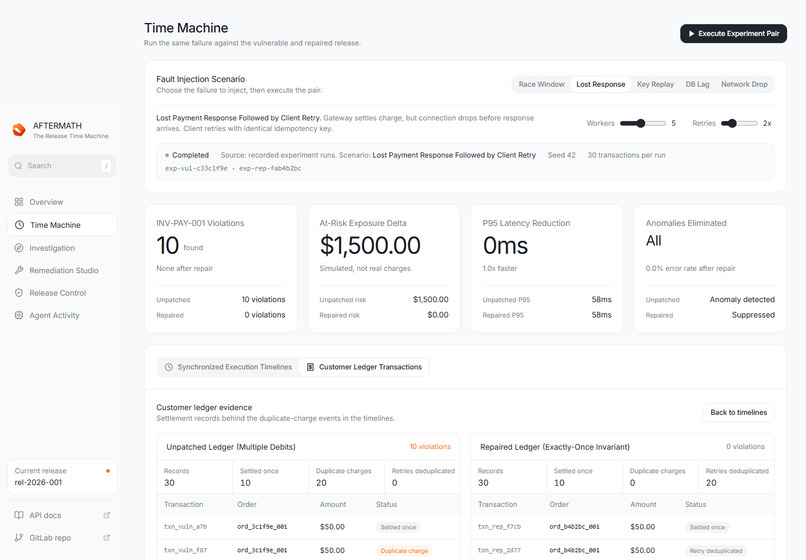Open the Overview page
This screenshot has width=806, height=560.
tap(62, 202)
